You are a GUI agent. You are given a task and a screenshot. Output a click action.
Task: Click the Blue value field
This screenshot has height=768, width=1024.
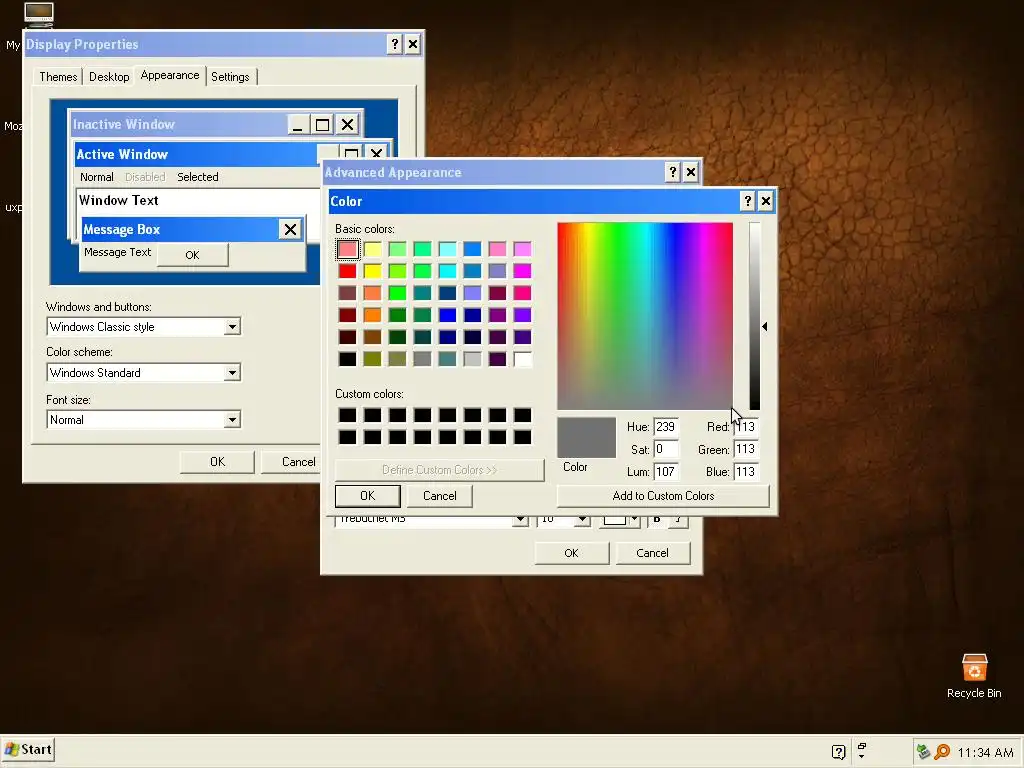746,472
